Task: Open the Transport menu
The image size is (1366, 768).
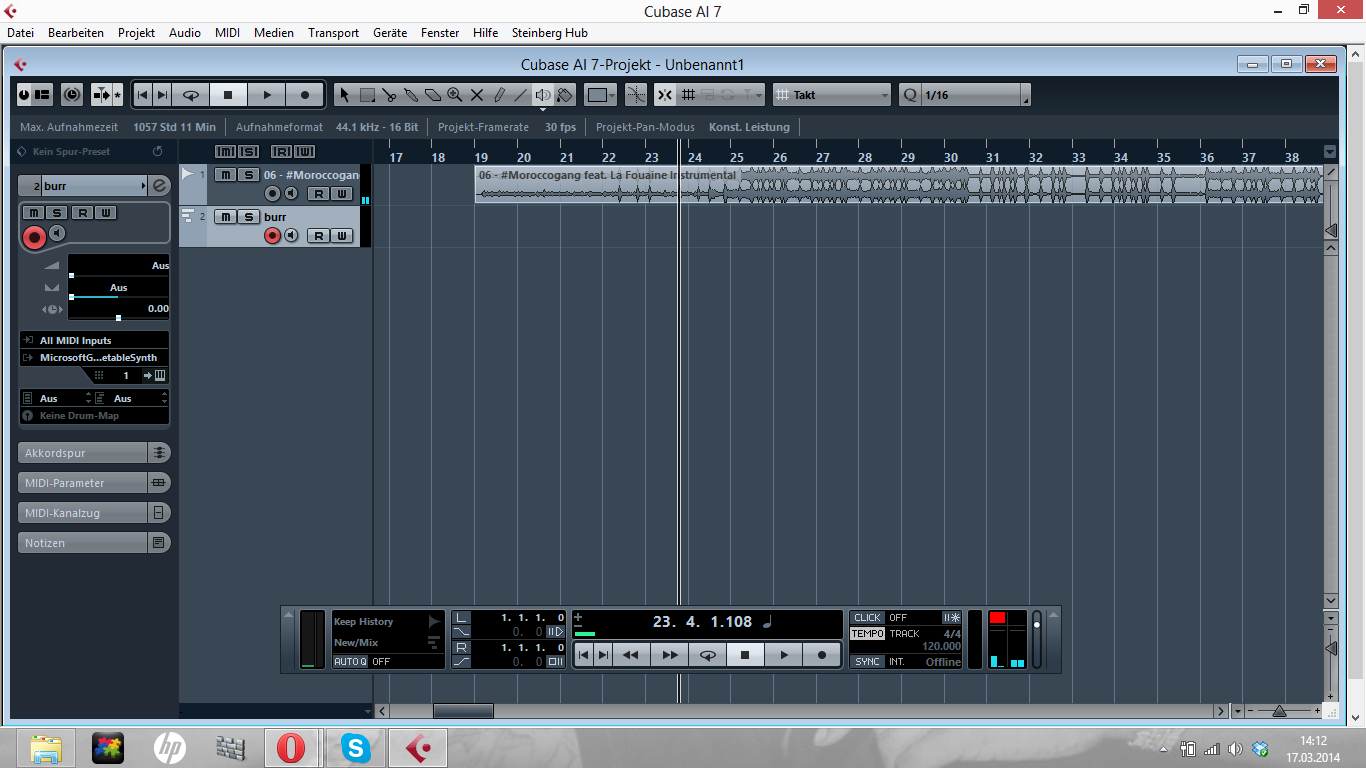Action: tap(333, 33)
